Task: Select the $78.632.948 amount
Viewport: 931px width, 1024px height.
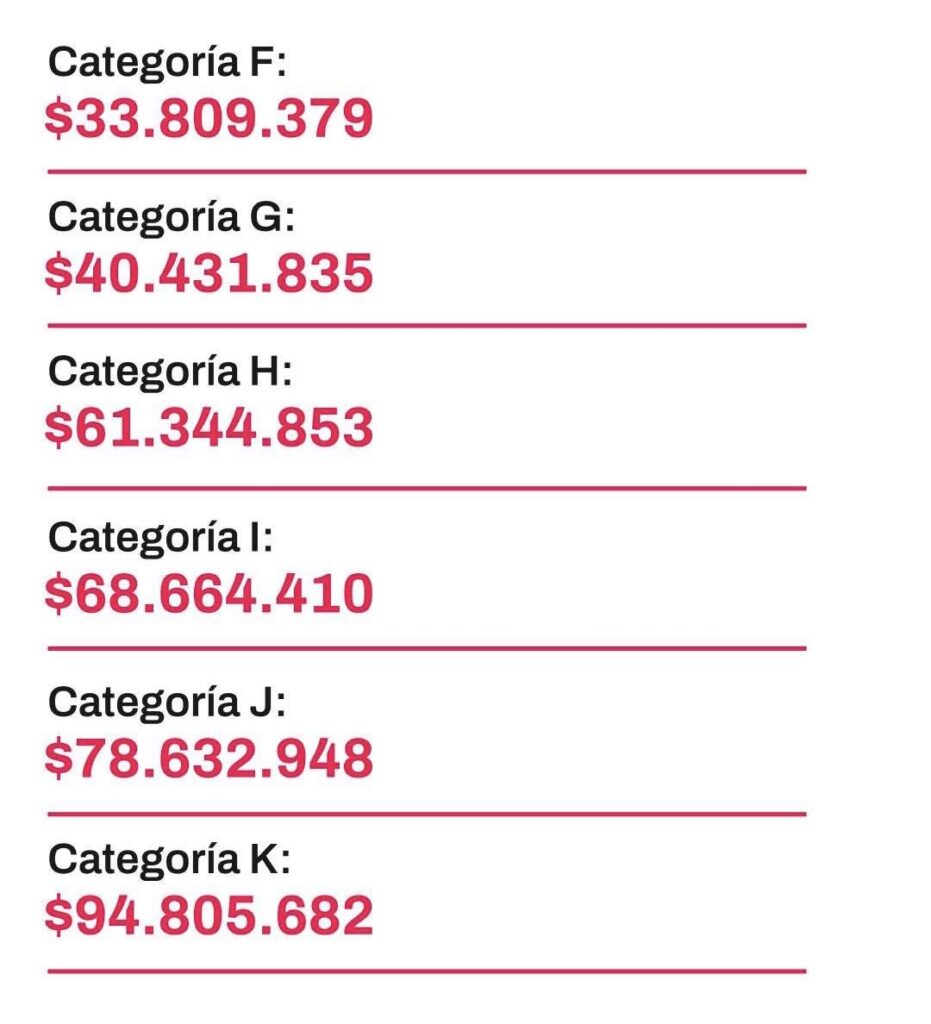Action: [209, 758]
